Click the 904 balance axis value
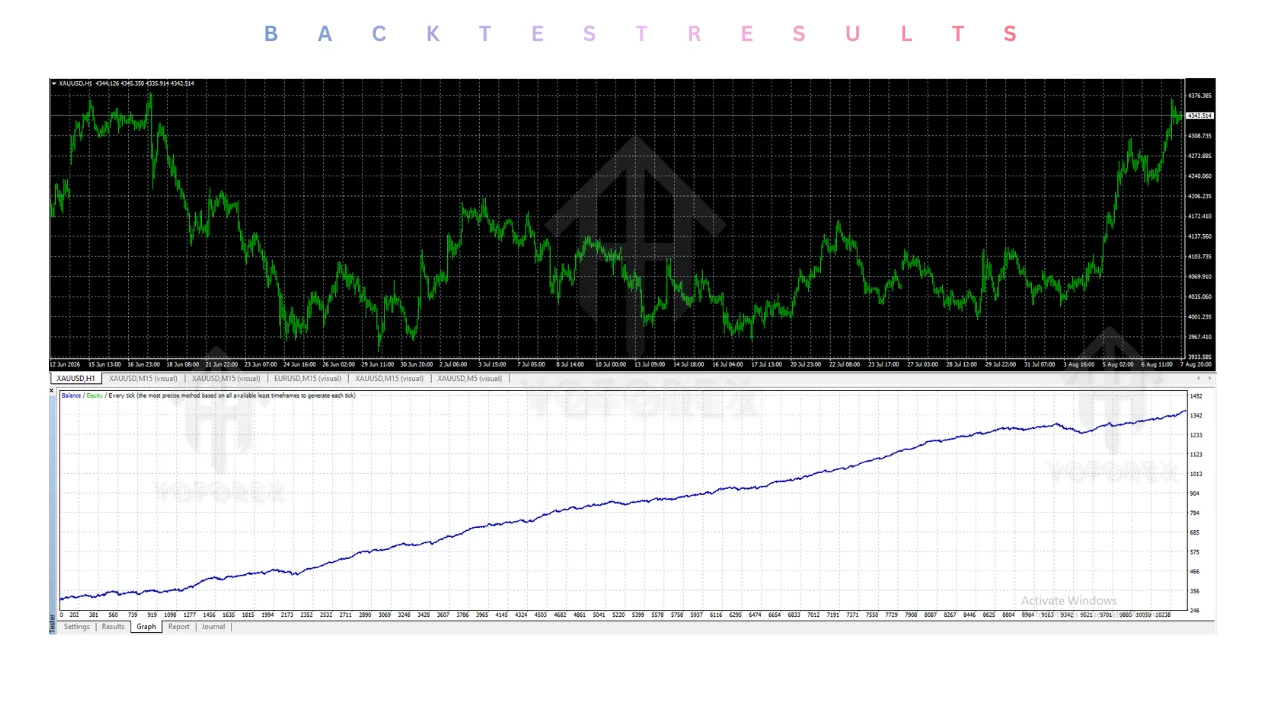Image resolution: width=1280 pixels, height=720 pixels. coord(1196,494)
